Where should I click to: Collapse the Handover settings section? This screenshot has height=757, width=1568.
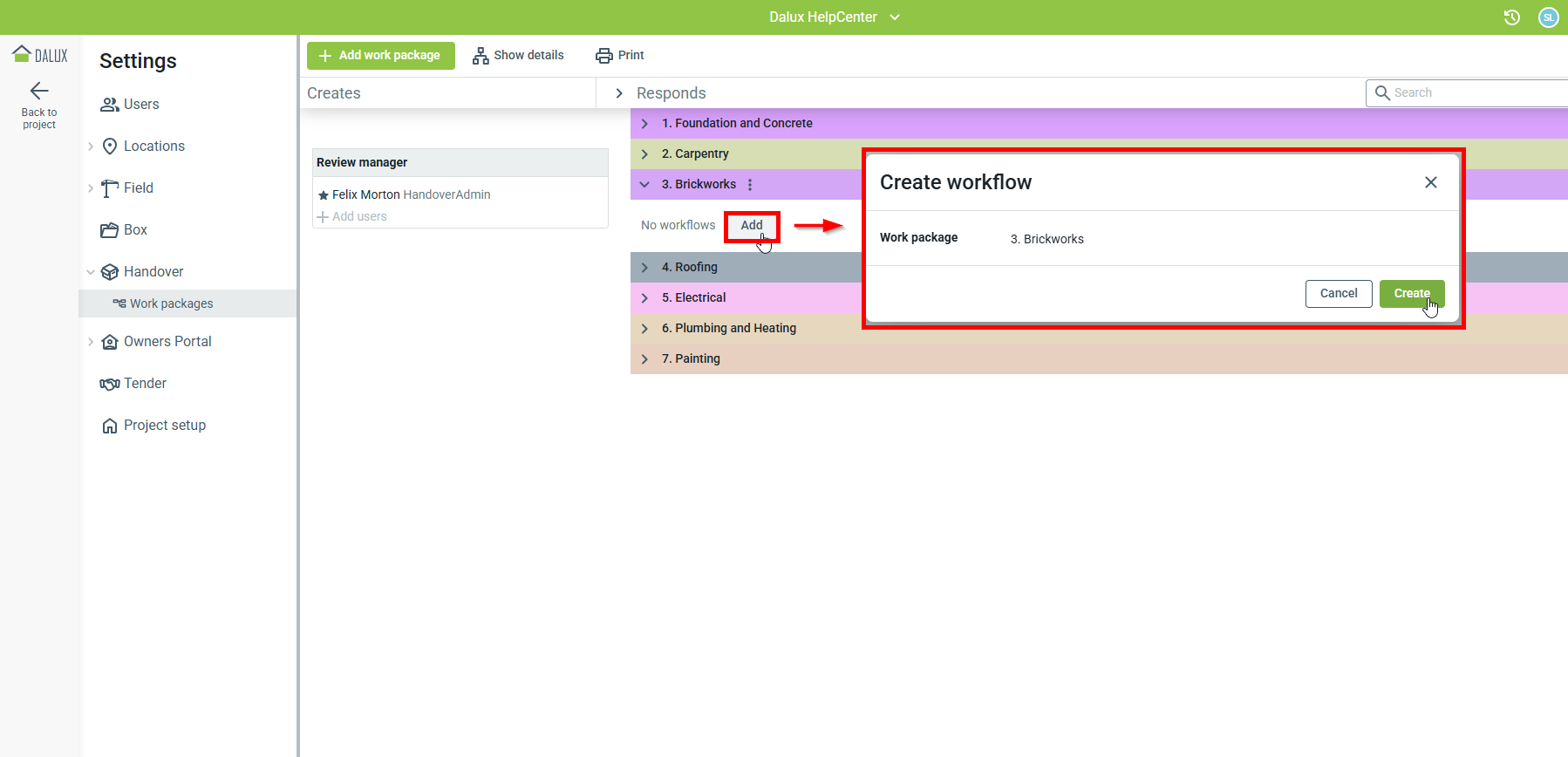(91, 272)
